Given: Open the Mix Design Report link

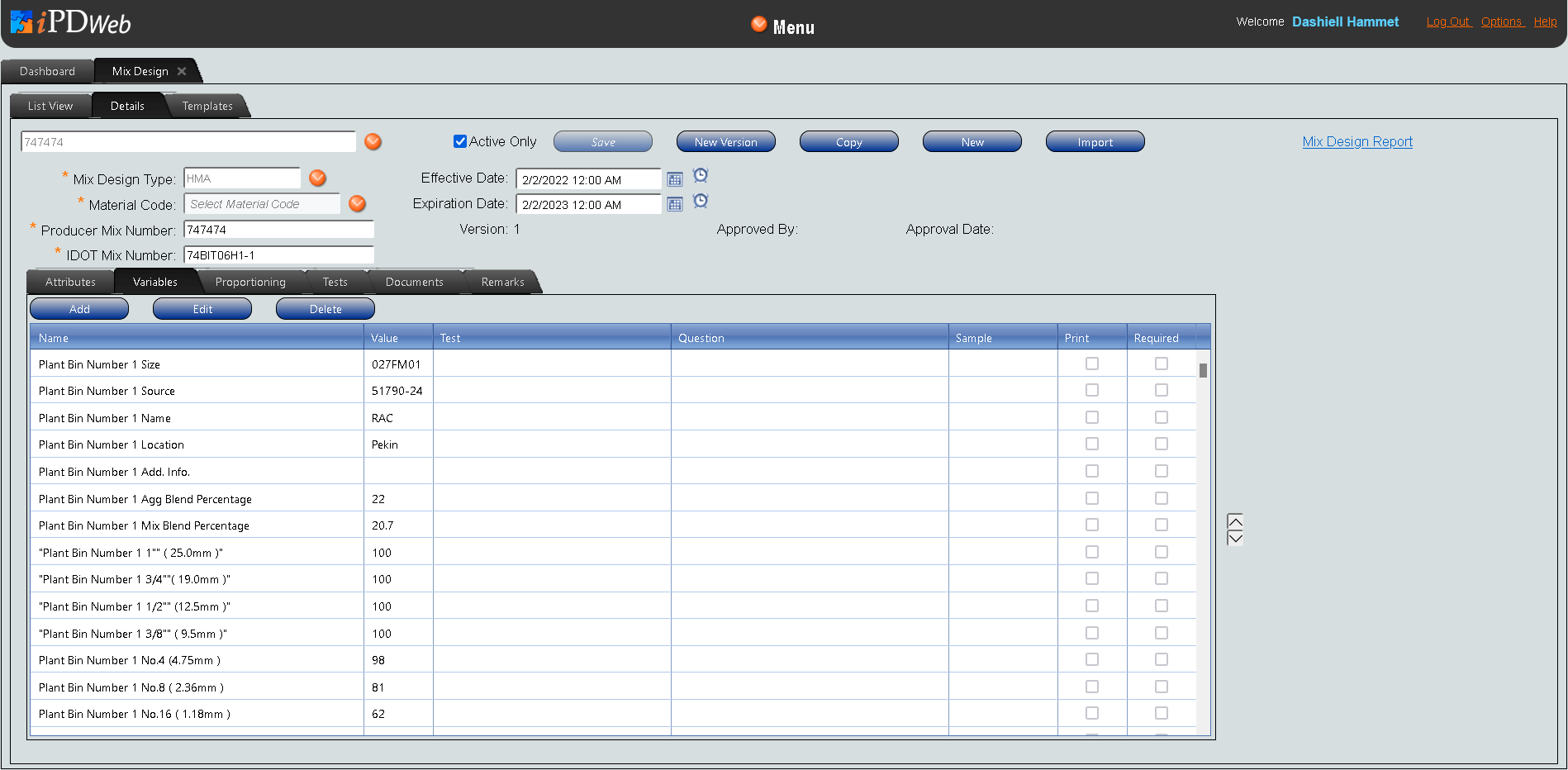Looking at the screenshot, I should 1357,141.
